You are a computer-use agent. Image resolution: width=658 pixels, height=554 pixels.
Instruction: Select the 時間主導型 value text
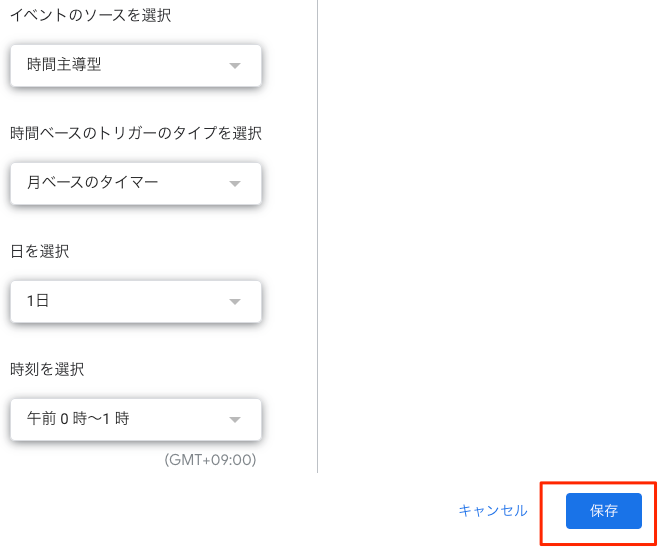click(x=64, y=66)
